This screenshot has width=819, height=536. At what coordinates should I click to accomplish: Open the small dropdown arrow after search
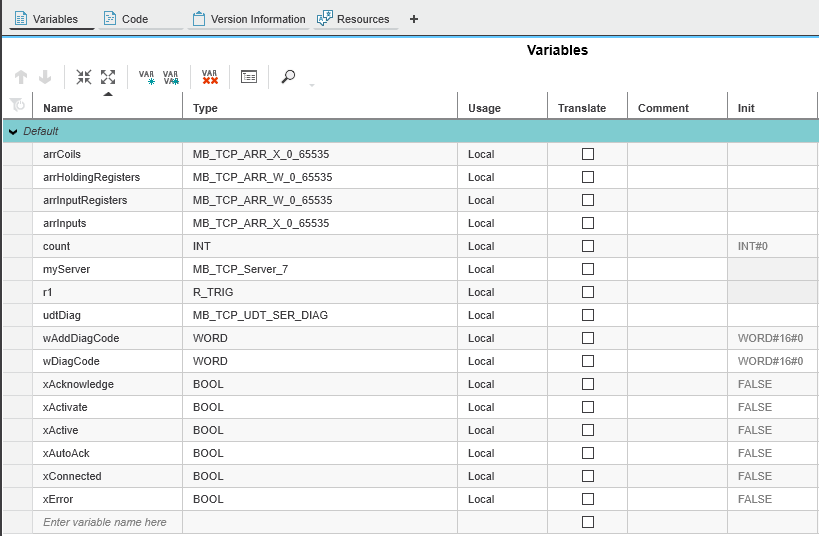pos(312,85)
